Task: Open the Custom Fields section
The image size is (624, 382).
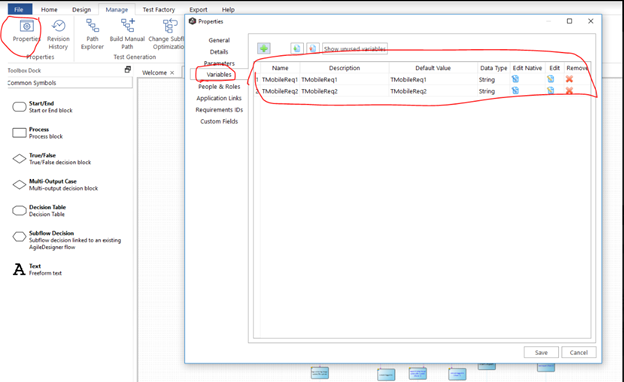Action: coord(219,121)
